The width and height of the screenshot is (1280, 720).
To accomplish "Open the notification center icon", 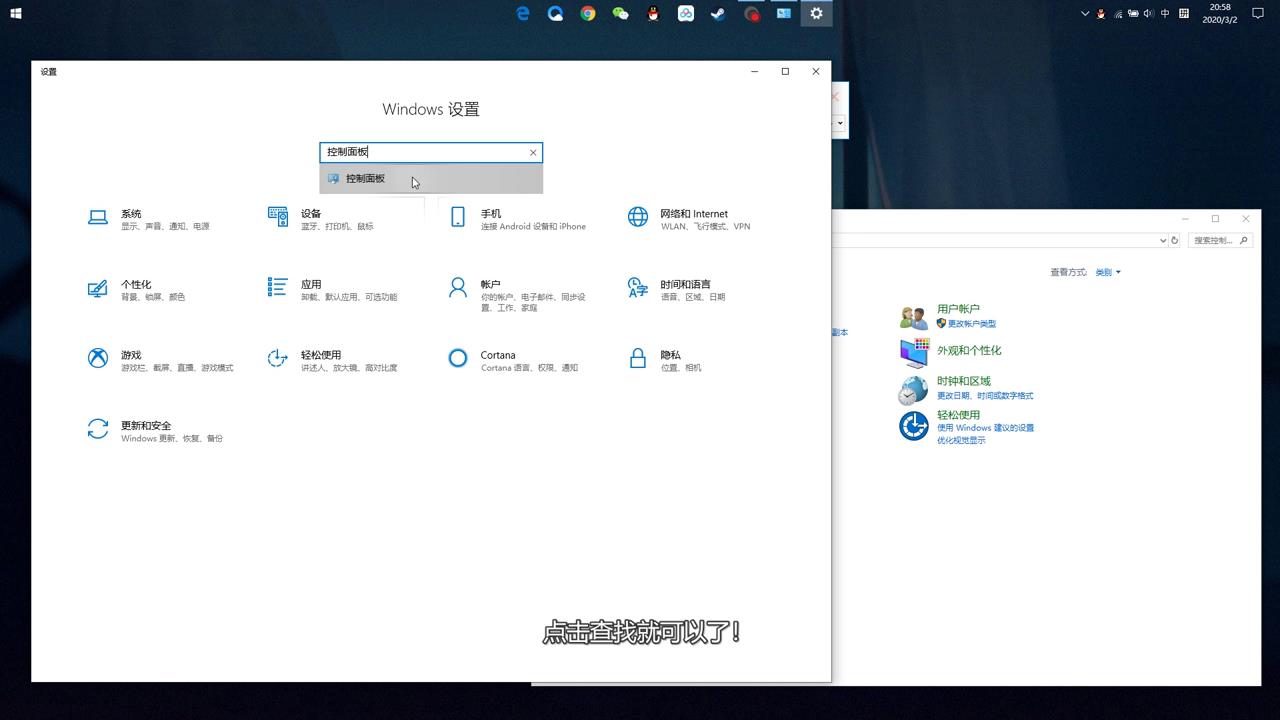I will pyautogui.click(x=1258, y=13).
